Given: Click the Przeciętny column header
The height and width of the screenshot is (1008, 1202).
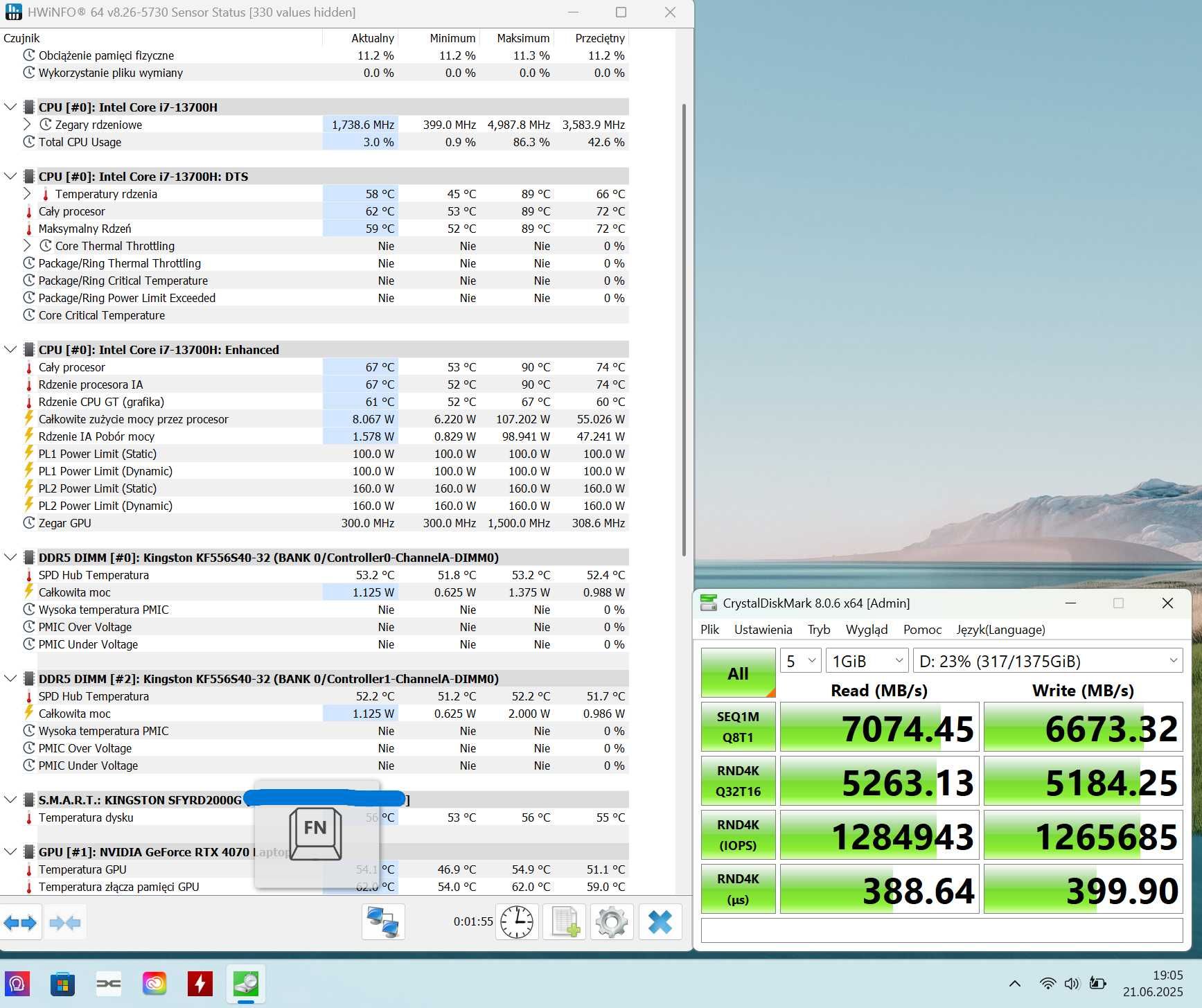Looking at the screenshot, I should click(600, 38).
